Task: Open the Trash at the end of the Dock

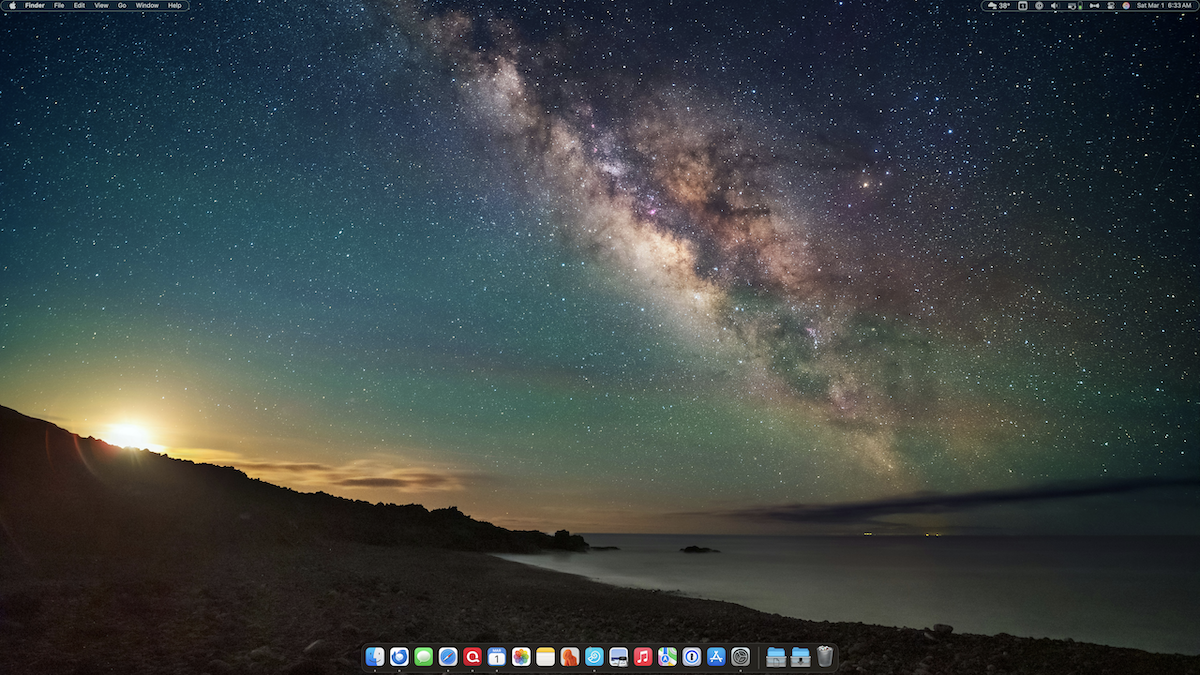Action: point(826,659)
